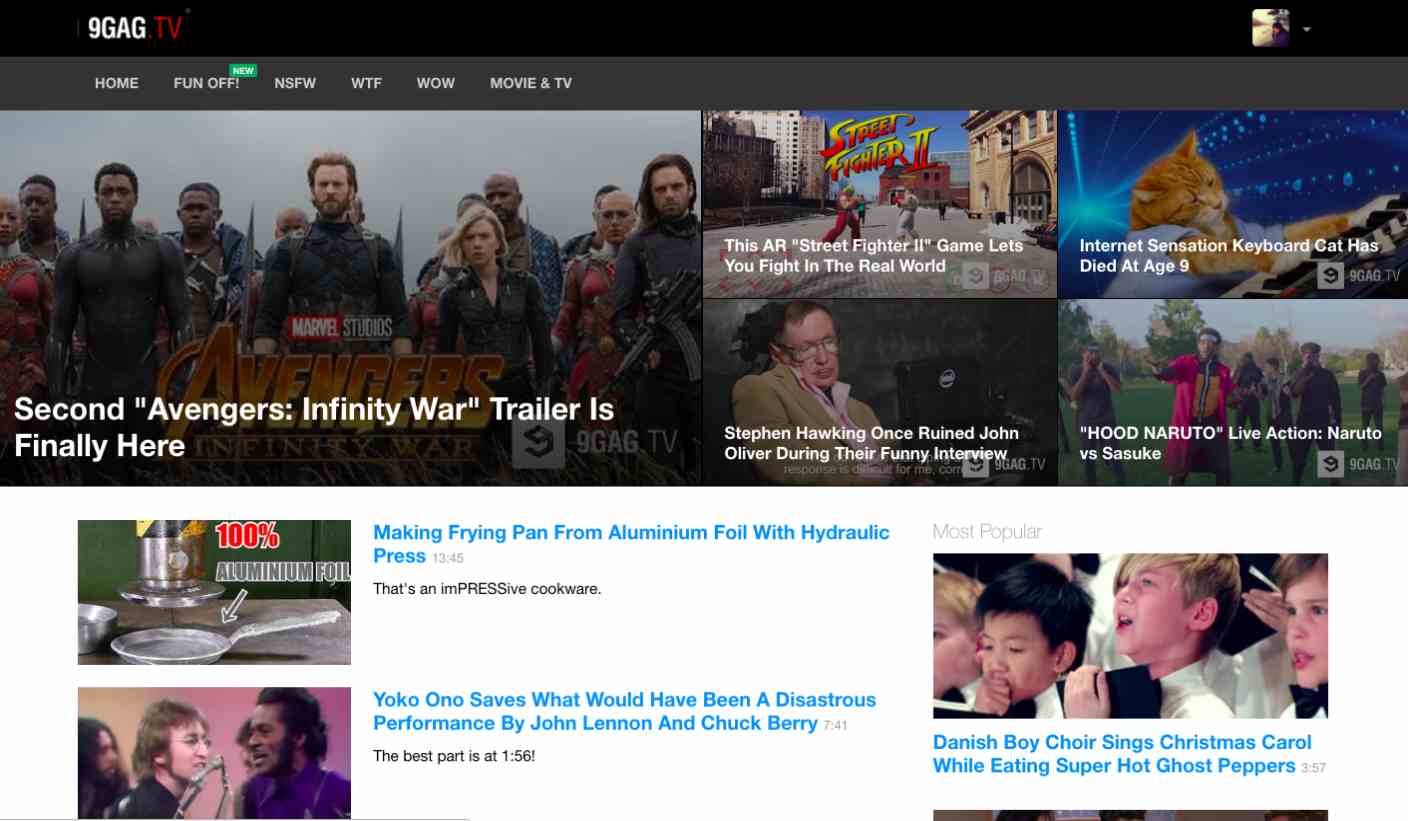Click the Danish boy choir thumbnail

coord(1130,636)
